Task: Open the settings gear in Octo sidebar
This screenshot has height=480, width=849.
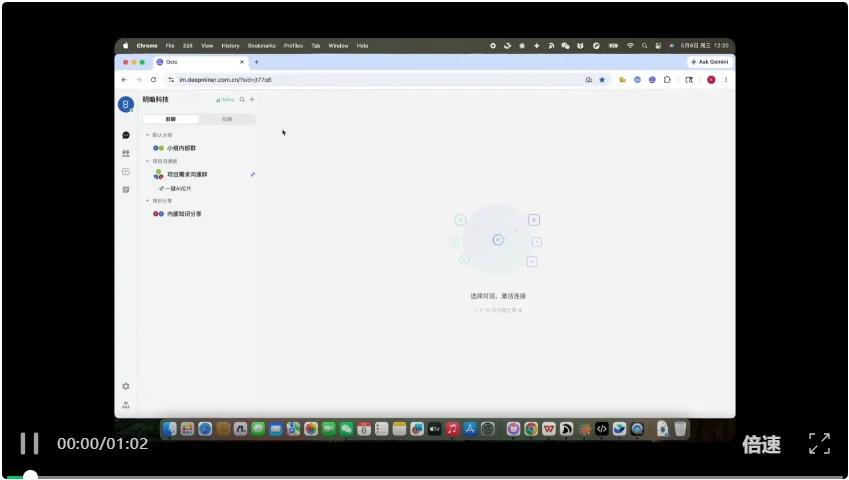Action: (x=126, y=386)
